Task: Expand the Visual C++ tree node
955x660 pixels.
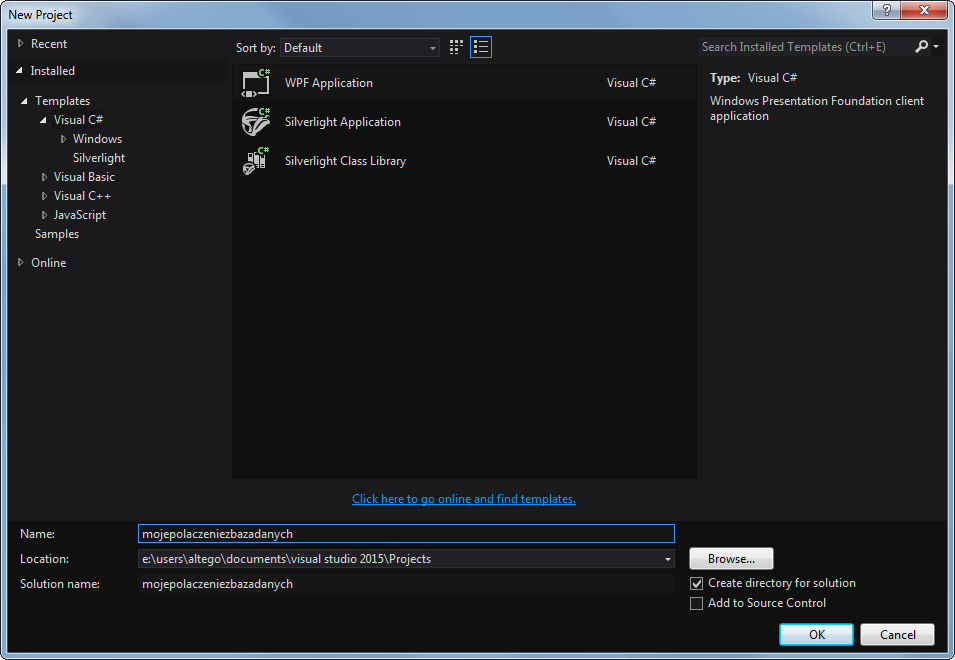Action: click(44, 196)
